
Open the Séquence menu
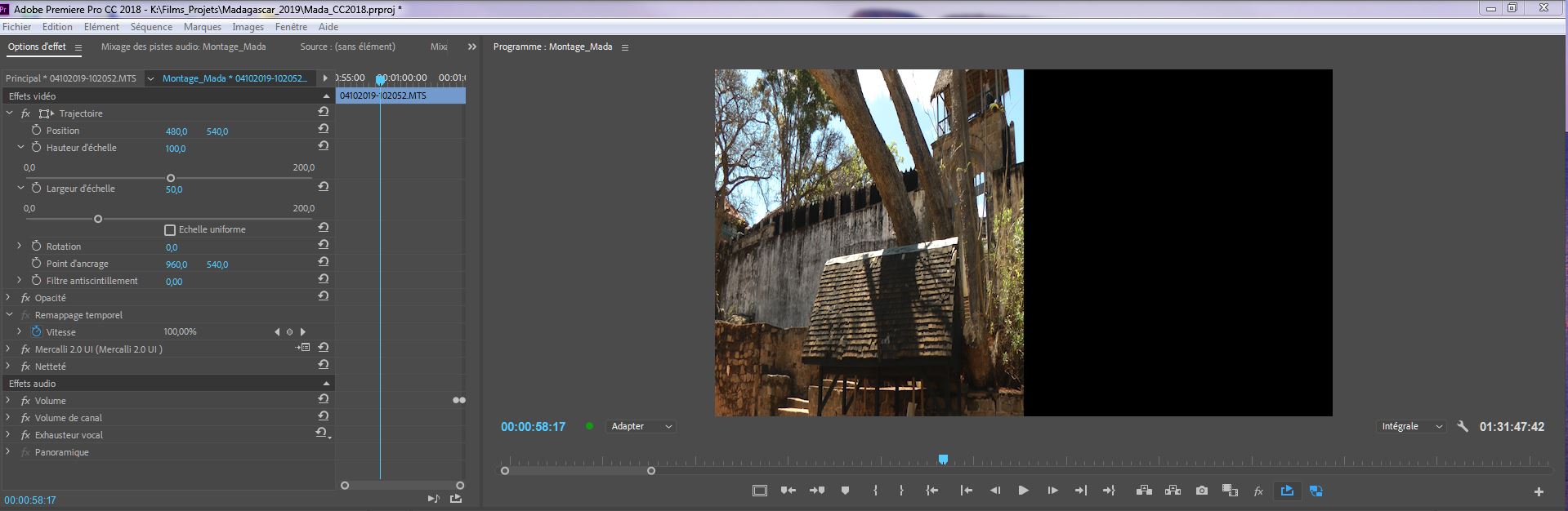151,27
